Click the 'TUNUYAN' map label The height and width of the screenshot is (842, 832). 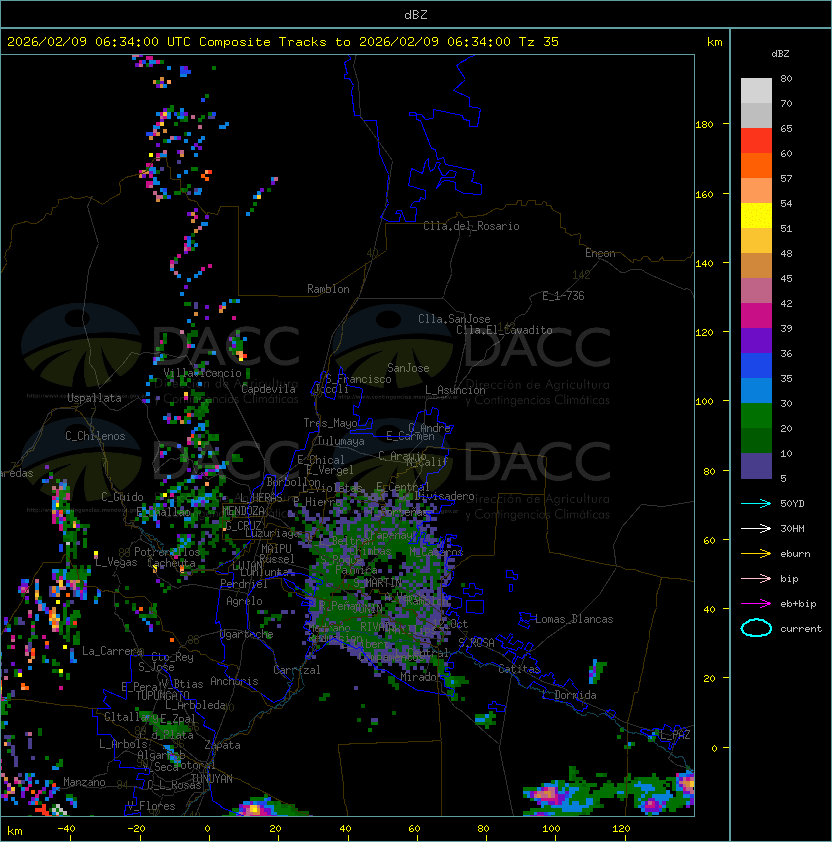(212, 779)
